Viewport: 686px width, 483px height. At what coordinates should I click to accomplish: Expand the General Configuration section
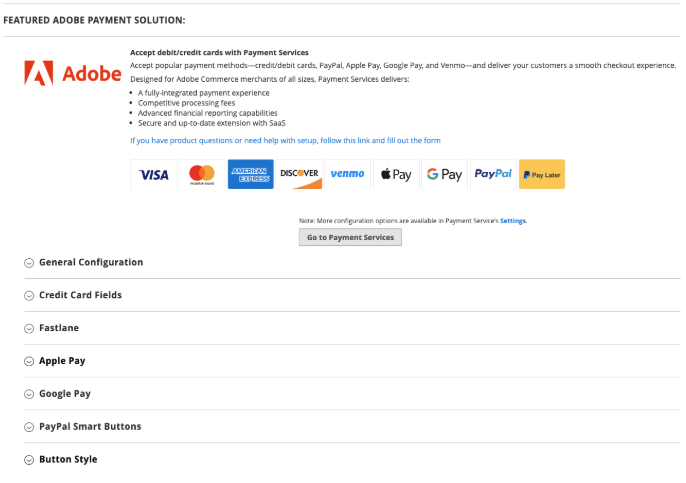[90, 262]
